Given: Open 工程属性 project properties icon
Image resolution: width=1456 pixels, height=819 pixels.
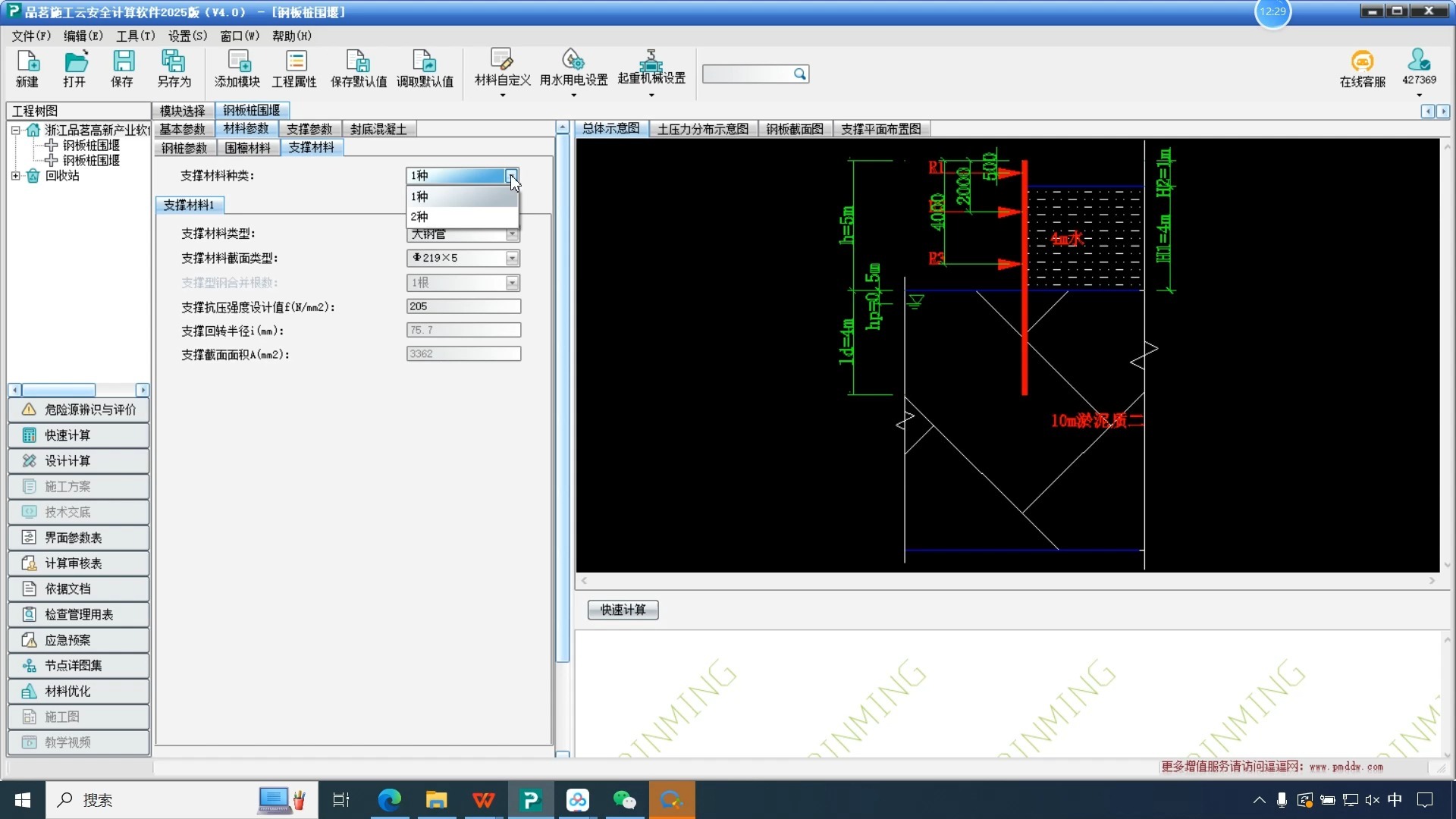Looking at the screenshot, I should (x=294, y=68).
